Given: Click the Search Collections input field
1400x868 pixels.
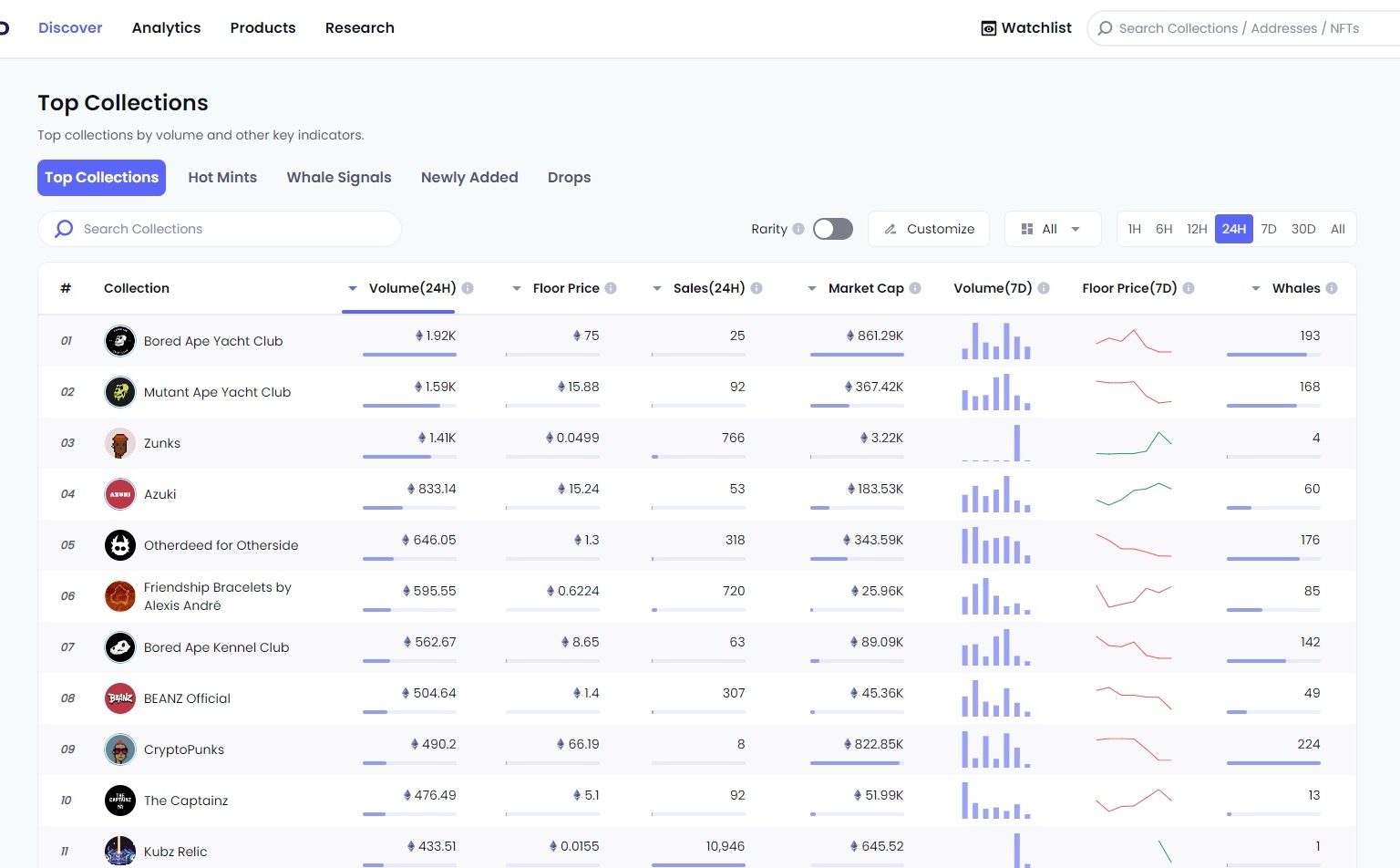Looking at the screenshot, I should 220,229.
